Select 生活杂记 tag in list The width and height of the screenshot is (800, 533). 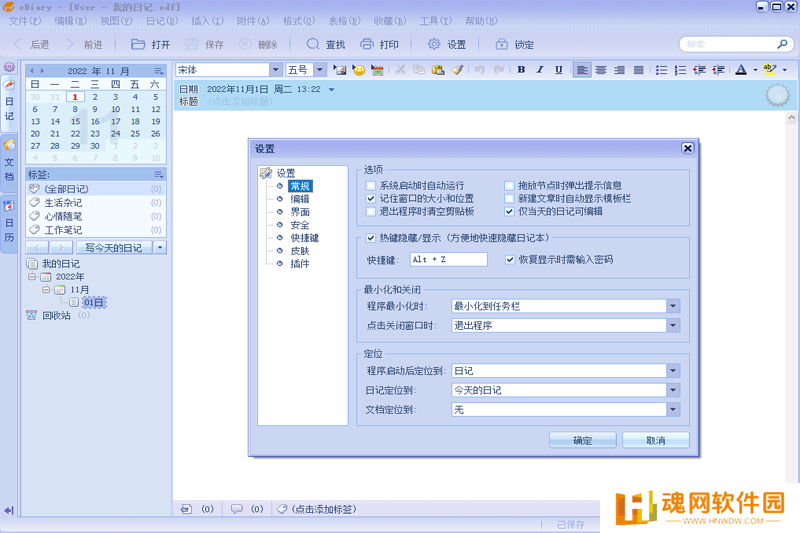coord(95,202)
